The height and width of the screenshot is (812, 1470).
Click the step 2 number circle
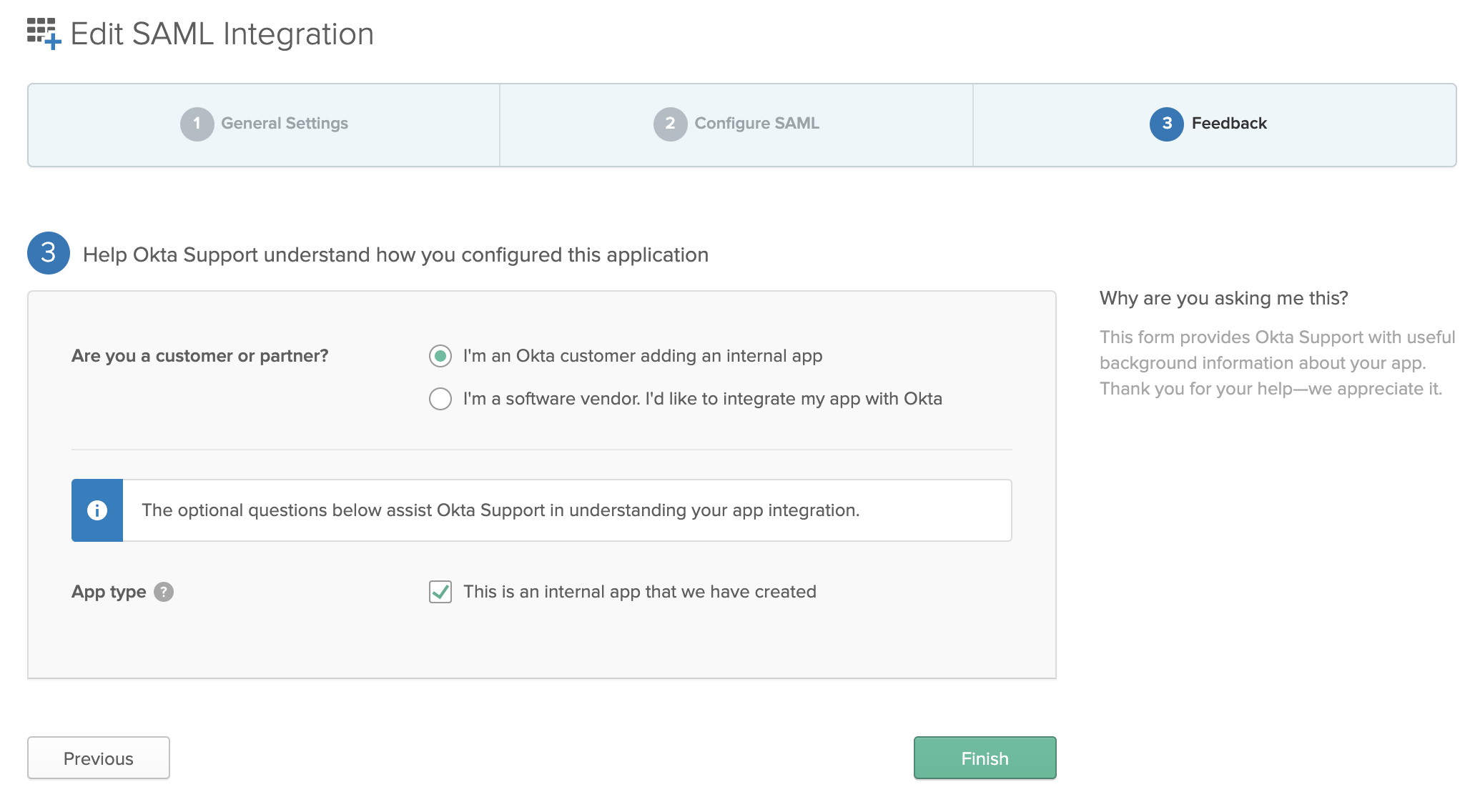pyautogui.click(x=671, y=124)
